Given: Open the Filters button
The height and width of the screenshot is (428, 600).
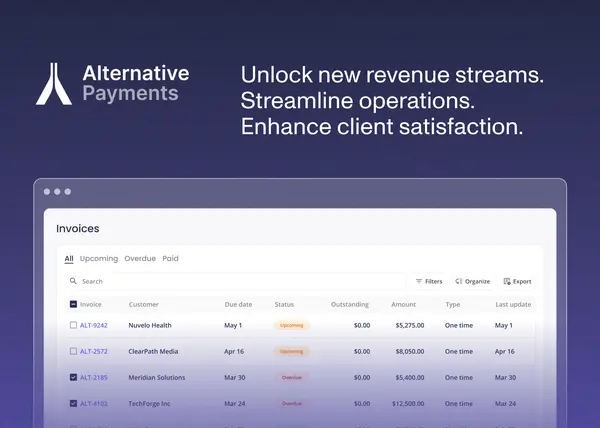Looking at the screenshot, I should point(429,281).
